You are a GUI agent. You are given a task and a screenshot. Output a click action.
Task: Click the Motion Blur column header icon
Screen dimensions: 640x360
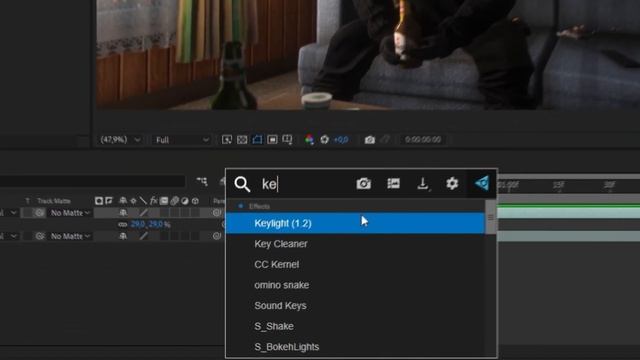[x=174, y=200]
